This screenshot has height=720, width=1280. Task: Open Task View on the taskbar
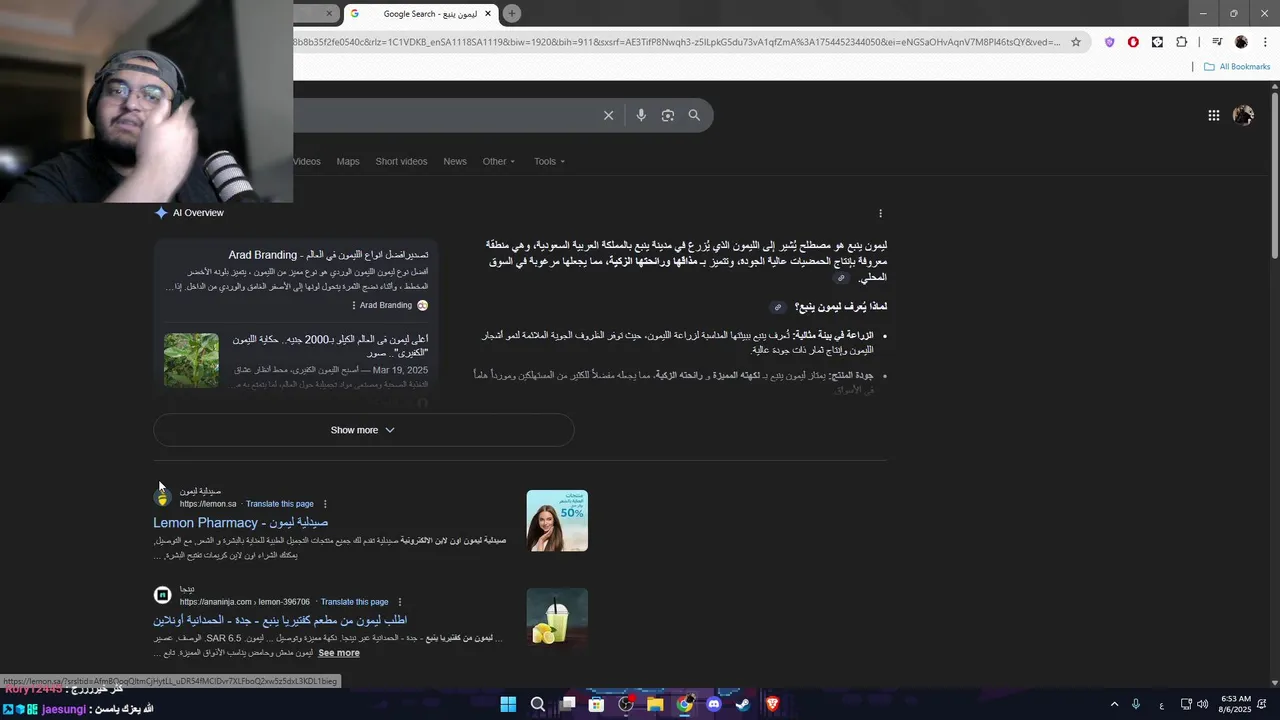[568, 704]
